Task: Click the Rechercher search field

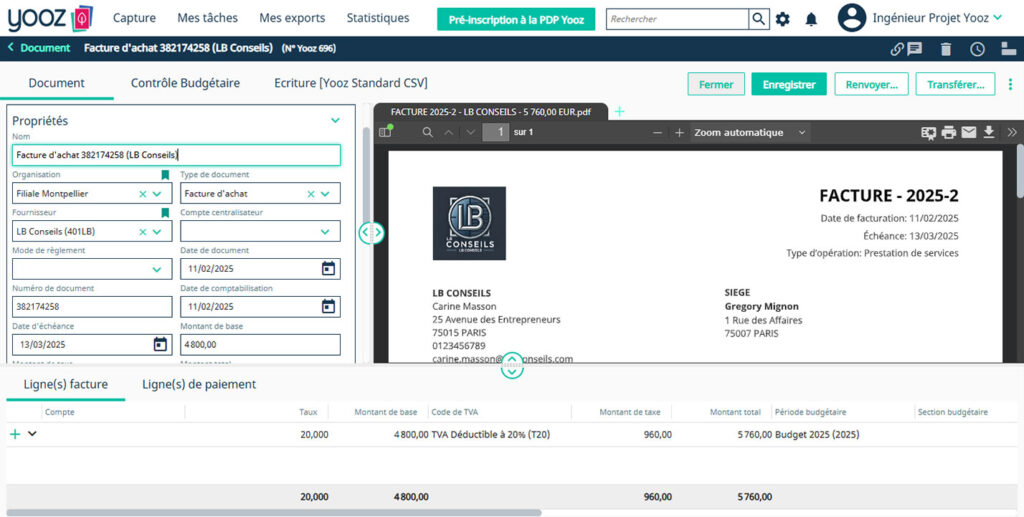Action: (x=677, y=19)
